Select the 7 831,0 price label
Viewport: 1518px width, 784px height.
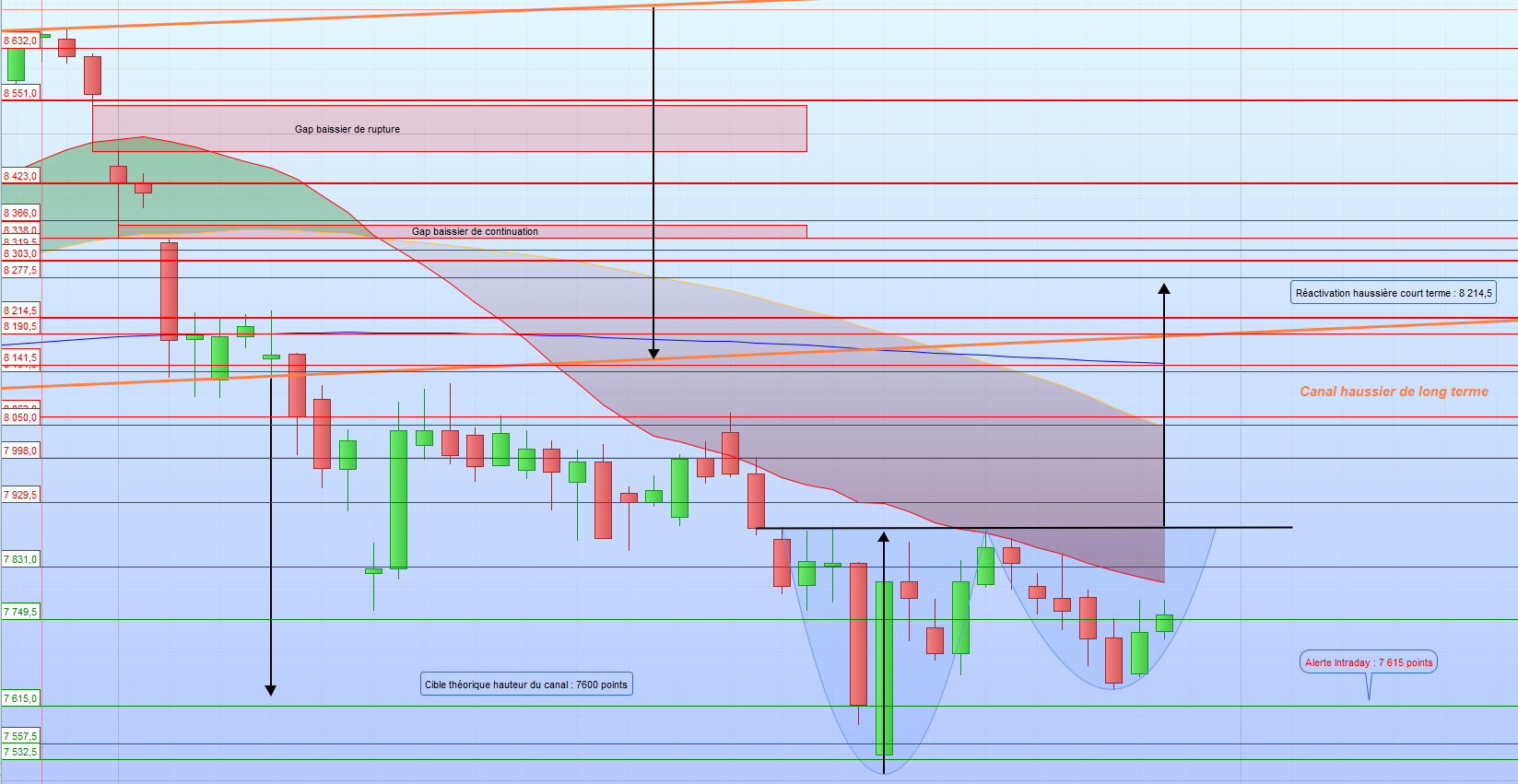tap(20, 559)
